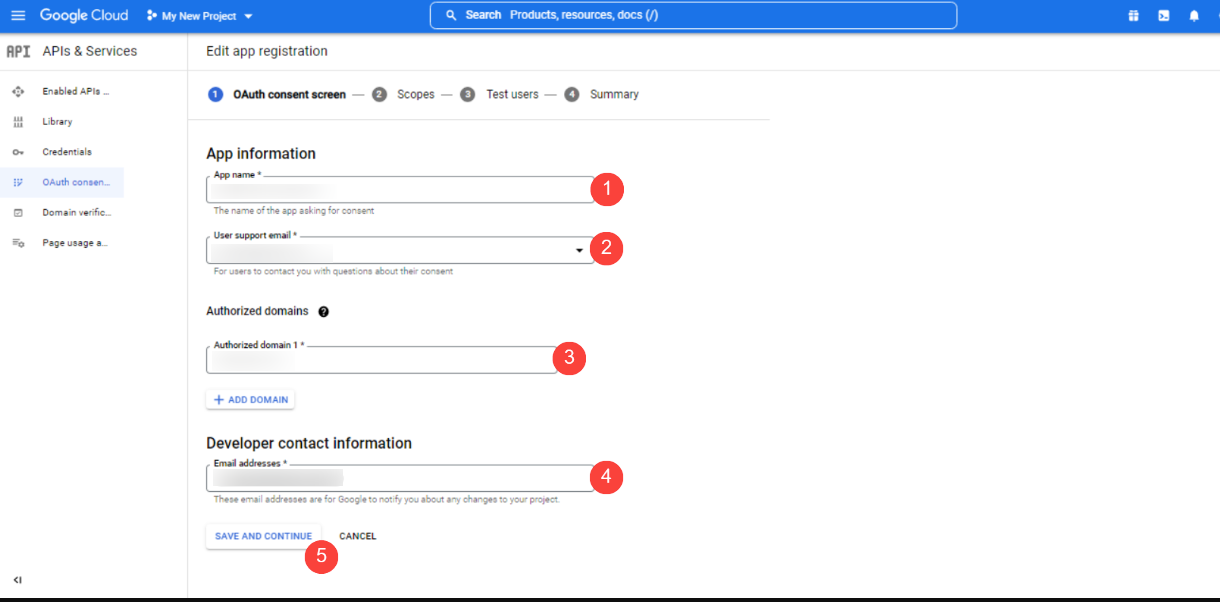The height and width of the screenshot is (602, 1220).
Task: Click the gift icon in top bar
Action: [1133, 15]
